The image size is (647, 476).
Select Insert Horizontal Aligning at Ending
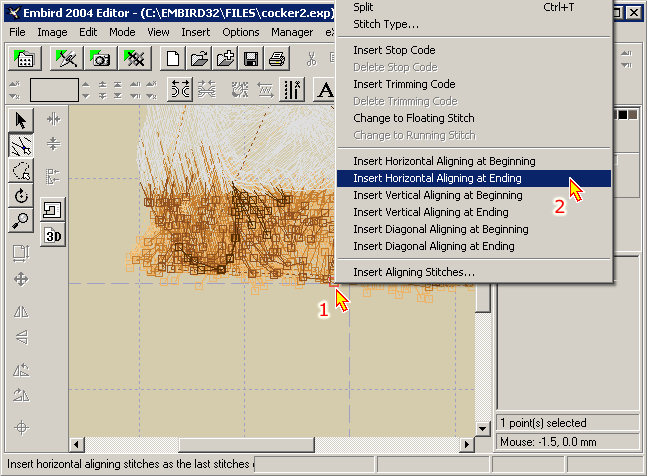tap(474, 178)
